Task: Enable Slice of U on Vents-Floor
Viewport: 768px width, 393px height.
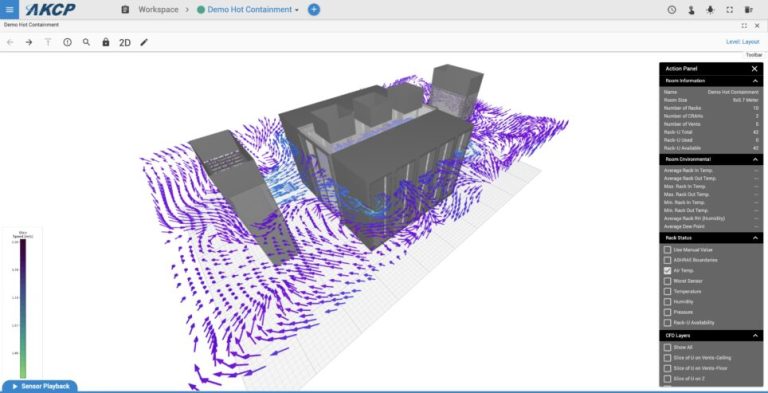Action: point(667,368)
